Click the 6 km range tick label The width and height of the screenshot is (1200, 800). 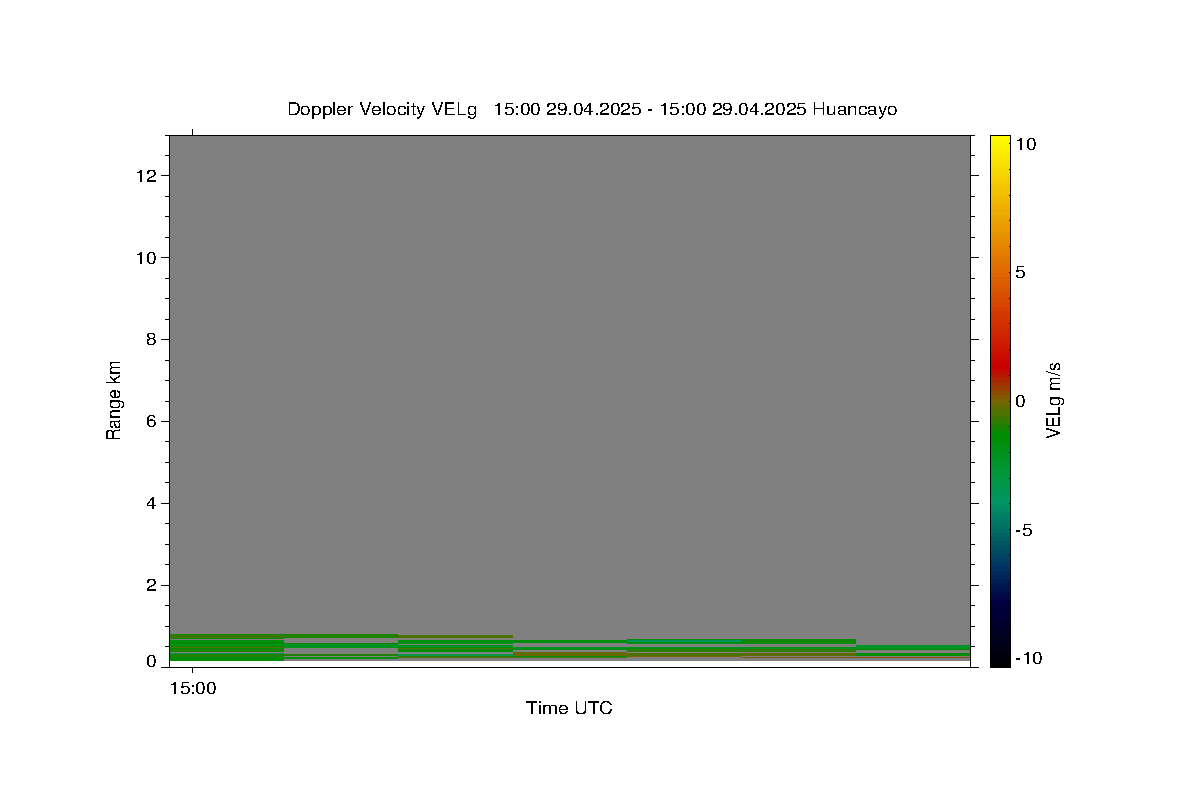point(153,422)
